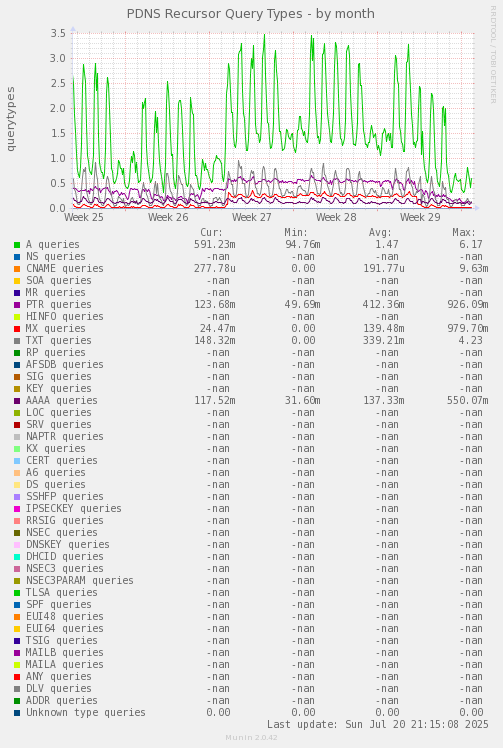Screen dimensions: 503x748
Task: Click the green A queries color swatch
Action: pos(17,245)
